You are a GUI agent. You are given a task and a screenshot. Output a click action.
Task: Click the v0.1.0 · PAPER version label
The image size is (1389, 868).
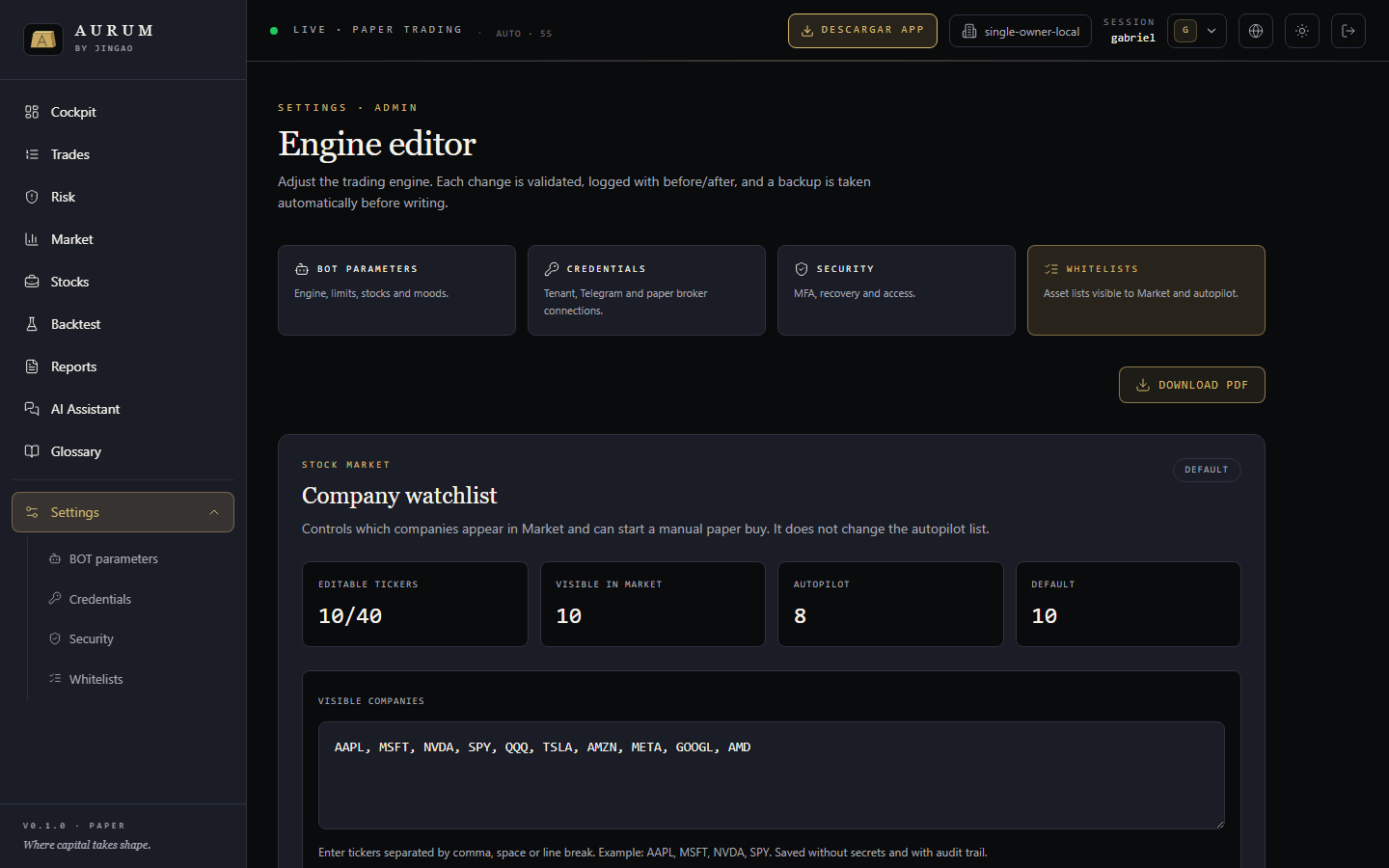[x=74, y=826]
